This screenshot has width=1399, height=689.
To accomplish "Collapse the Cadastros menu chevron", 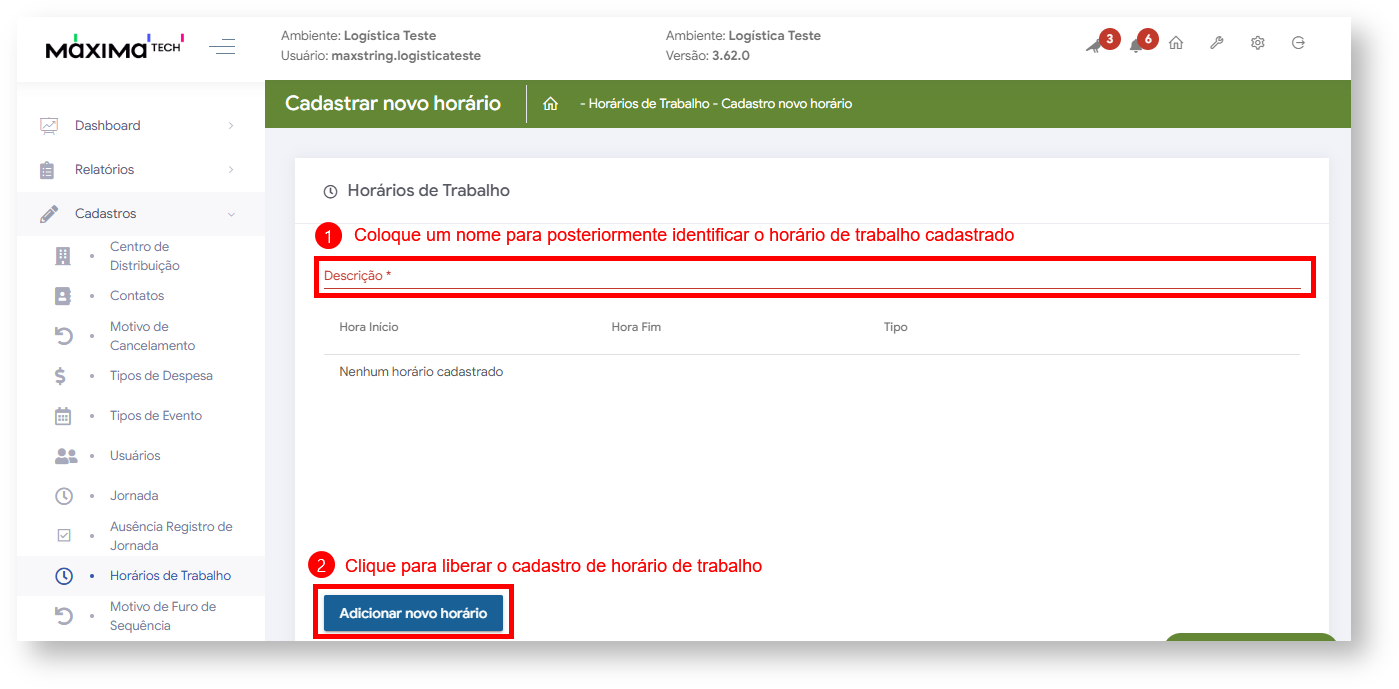I will tap(231, 214).
